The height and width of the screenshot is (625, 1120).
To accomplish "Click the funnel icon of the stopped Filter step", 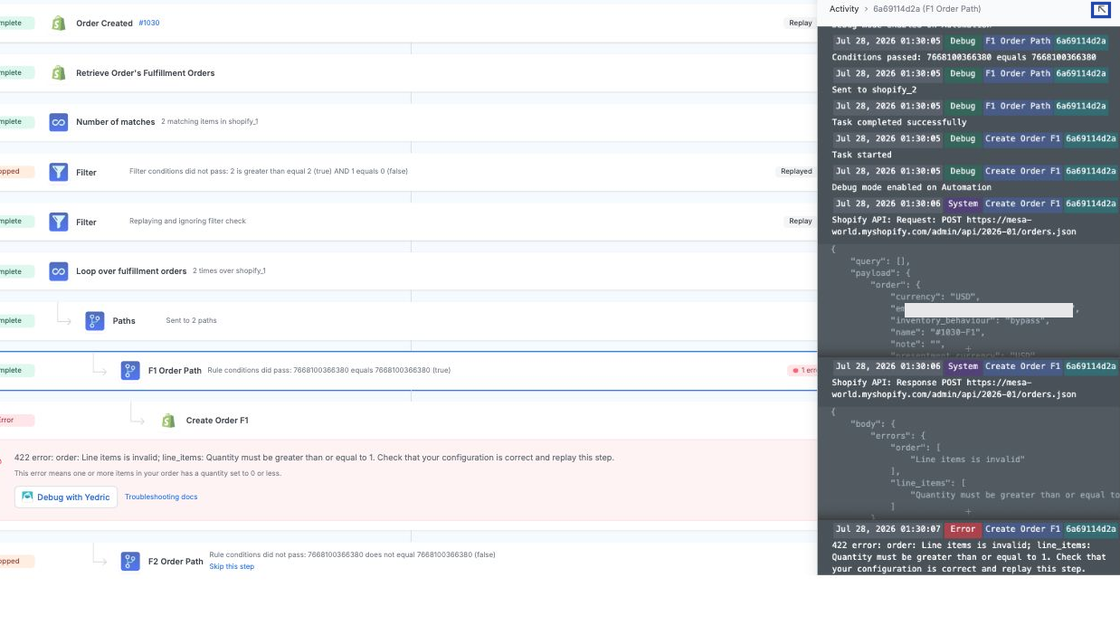I will pos(59,171).
